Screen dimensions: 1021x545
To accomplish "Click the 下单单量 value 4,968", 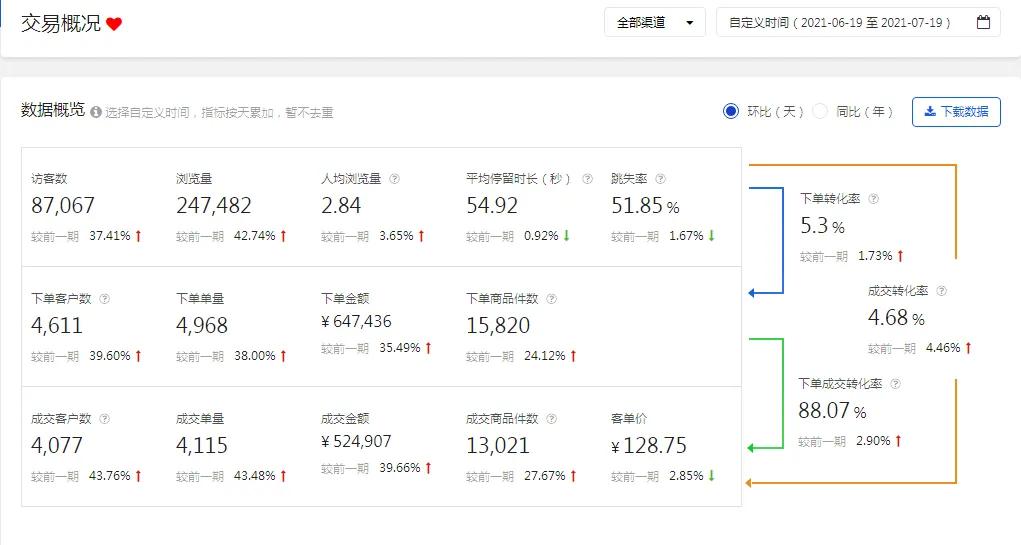I will (x=202, y=326).
